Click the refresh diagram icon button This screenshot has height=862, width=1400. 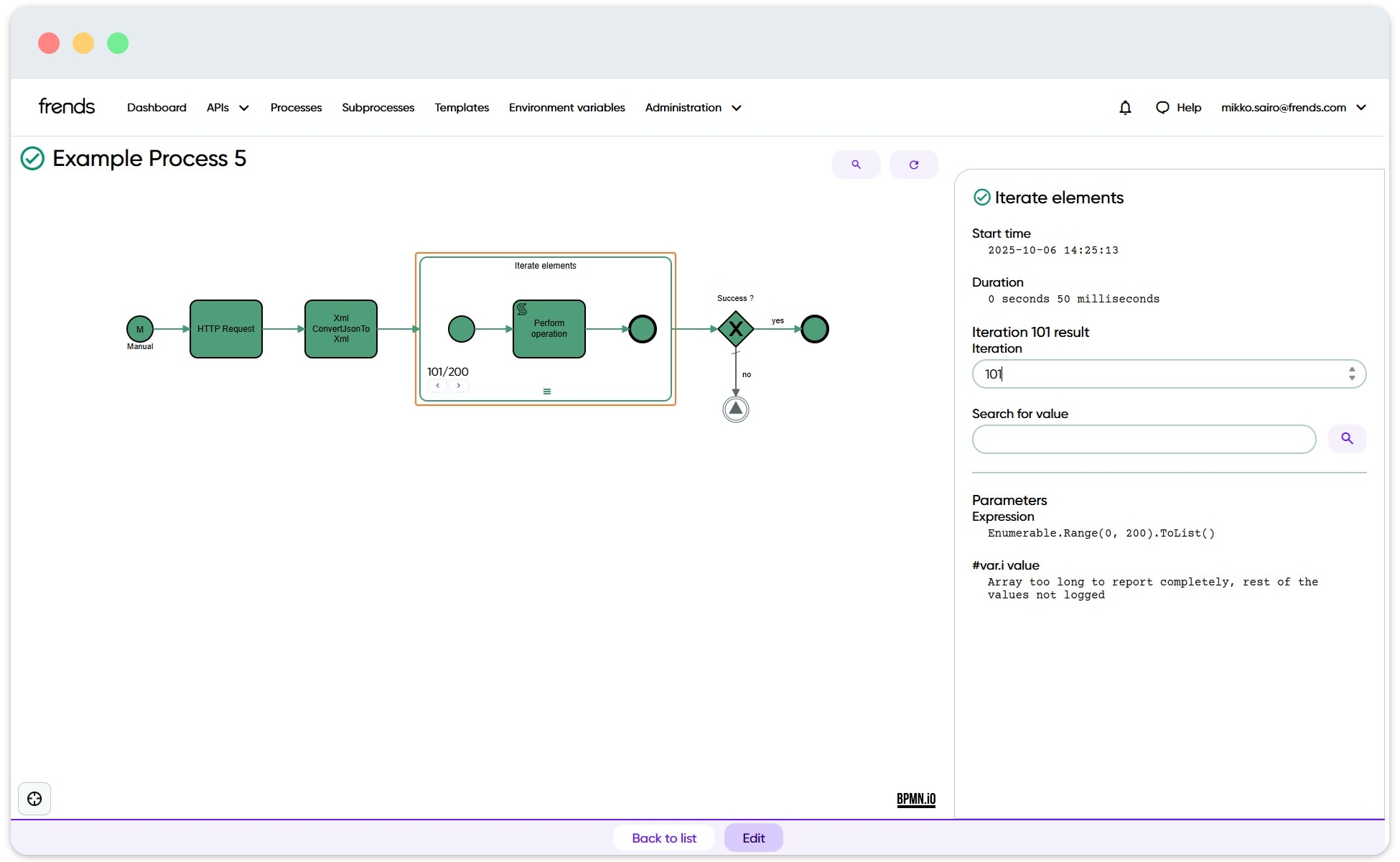(913, 164)
